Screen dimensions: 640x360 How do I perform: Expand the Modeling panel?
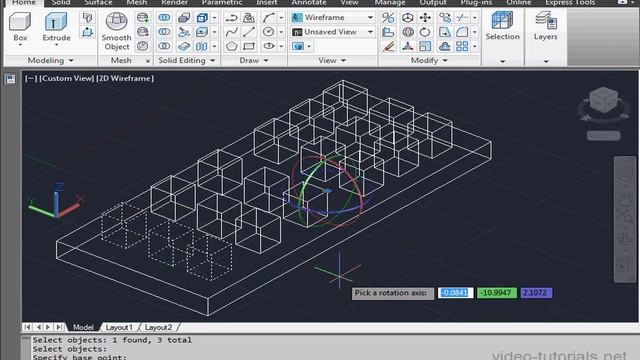pos(50,60)
